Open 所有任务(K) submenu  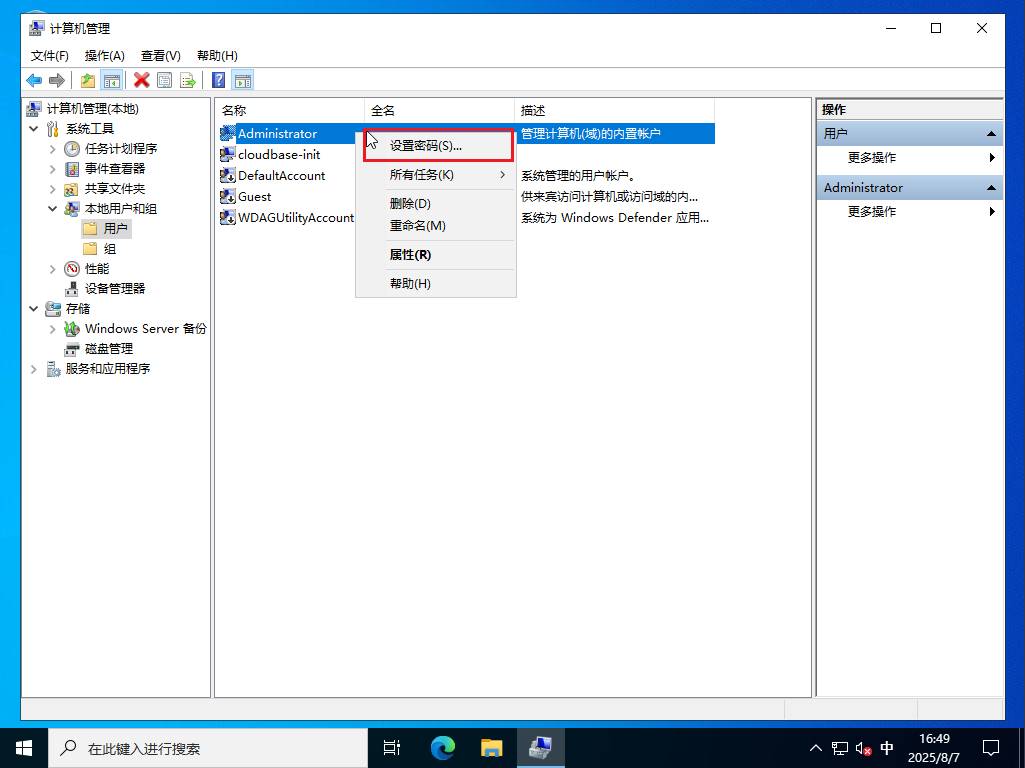[436, 175]
